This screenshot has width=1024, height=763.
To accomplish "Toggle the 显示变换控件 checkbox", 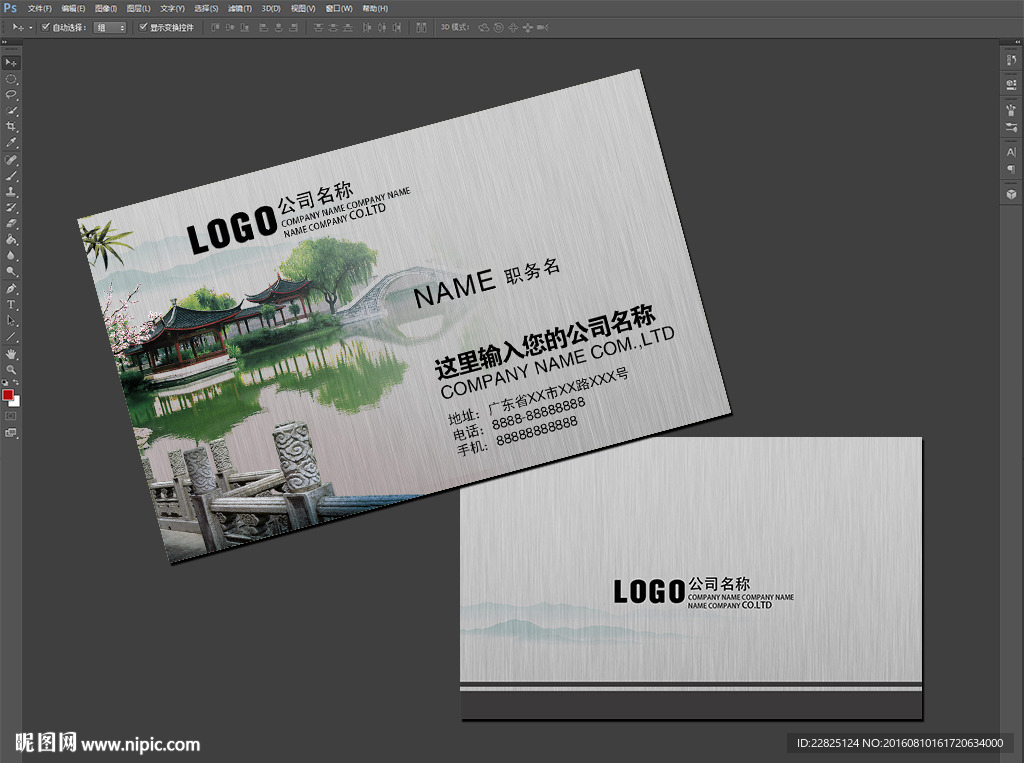I will (x=143, y=27).
